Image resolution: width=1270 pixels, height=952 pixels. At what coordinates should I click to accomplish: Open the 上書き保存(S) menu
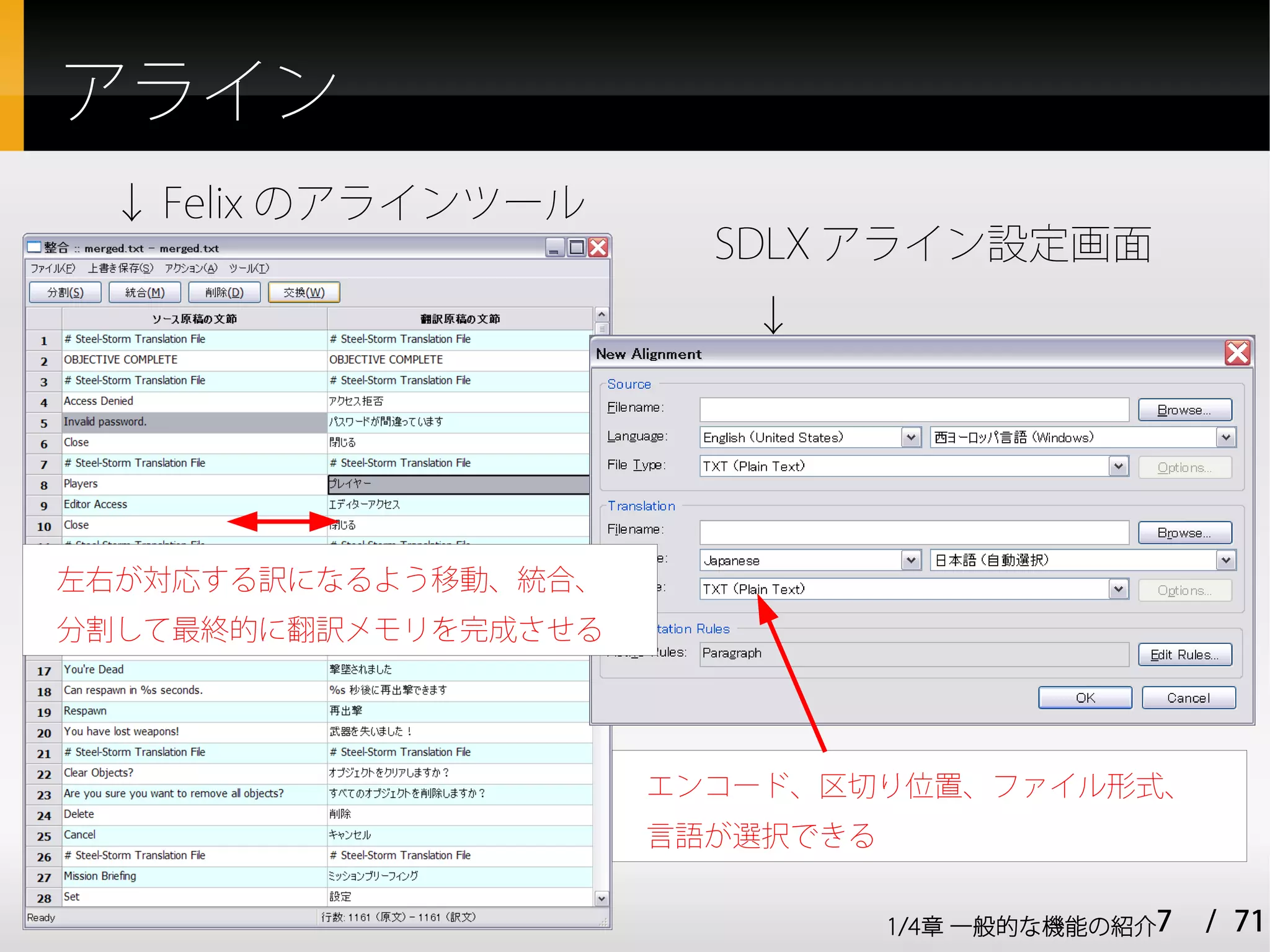coord(120,268)
